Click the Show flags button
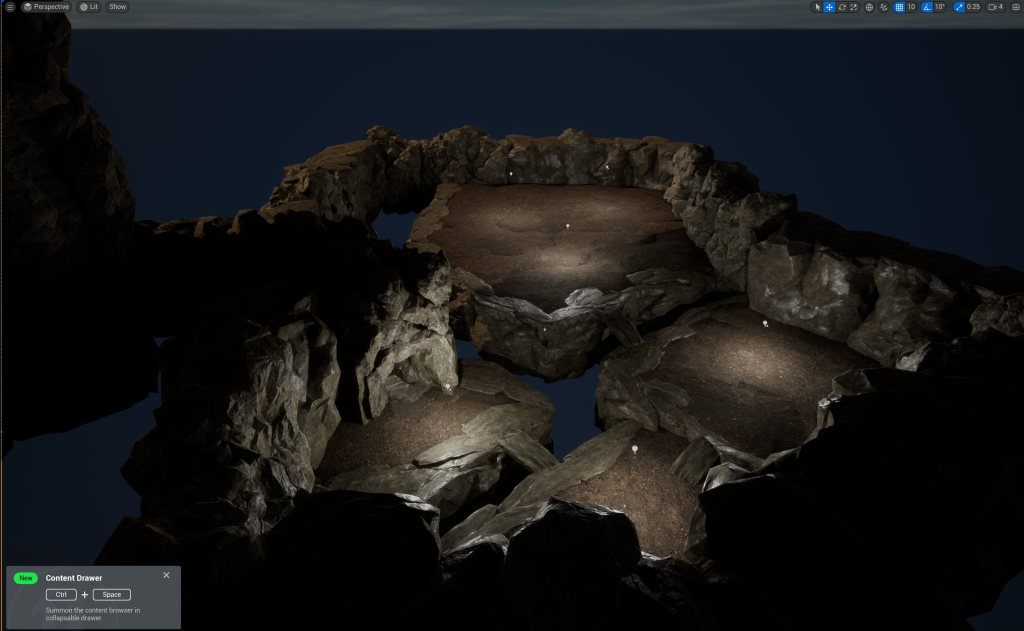 [x=118, y=7]
